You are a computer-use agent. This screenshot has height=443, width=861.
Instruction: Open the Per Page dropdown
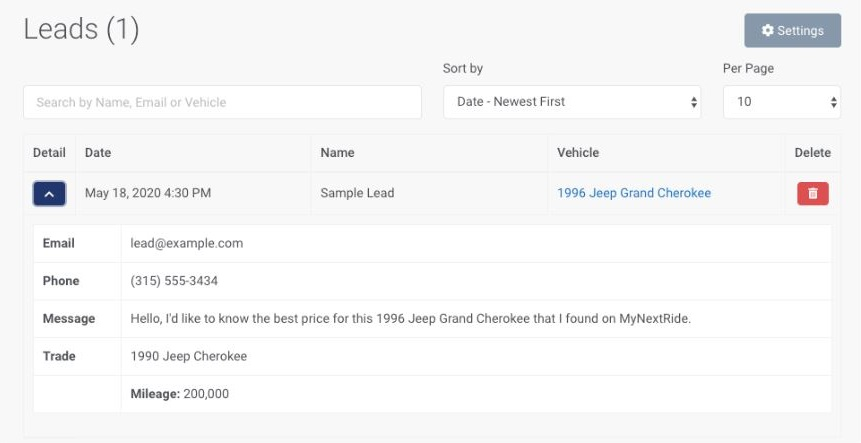781,102
